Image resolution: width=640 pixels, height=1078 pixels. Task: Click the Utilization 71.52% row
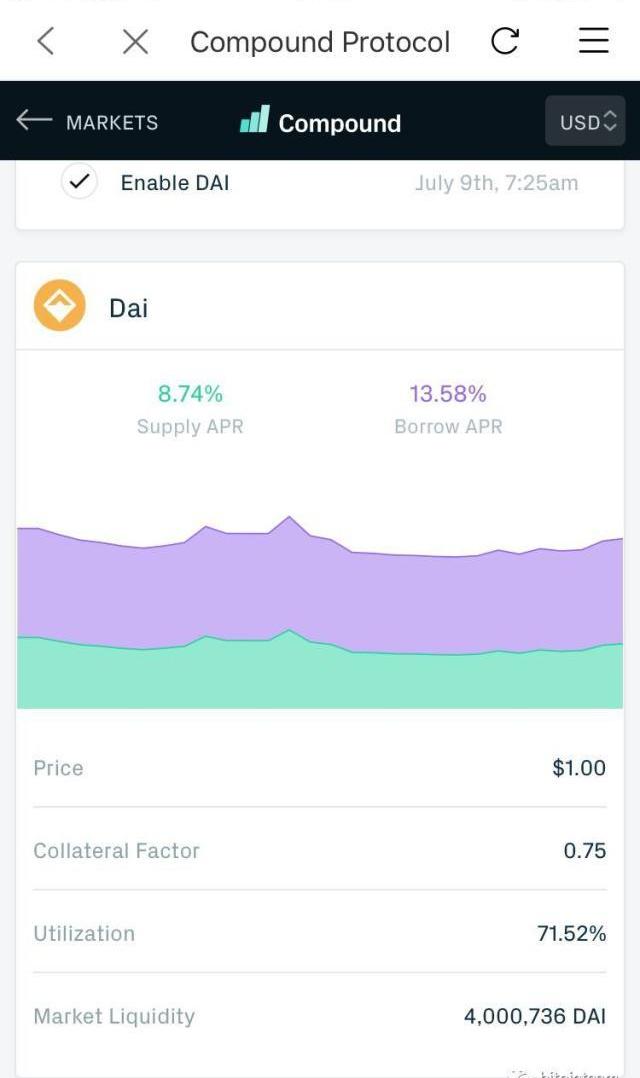(x=320, y=934)
